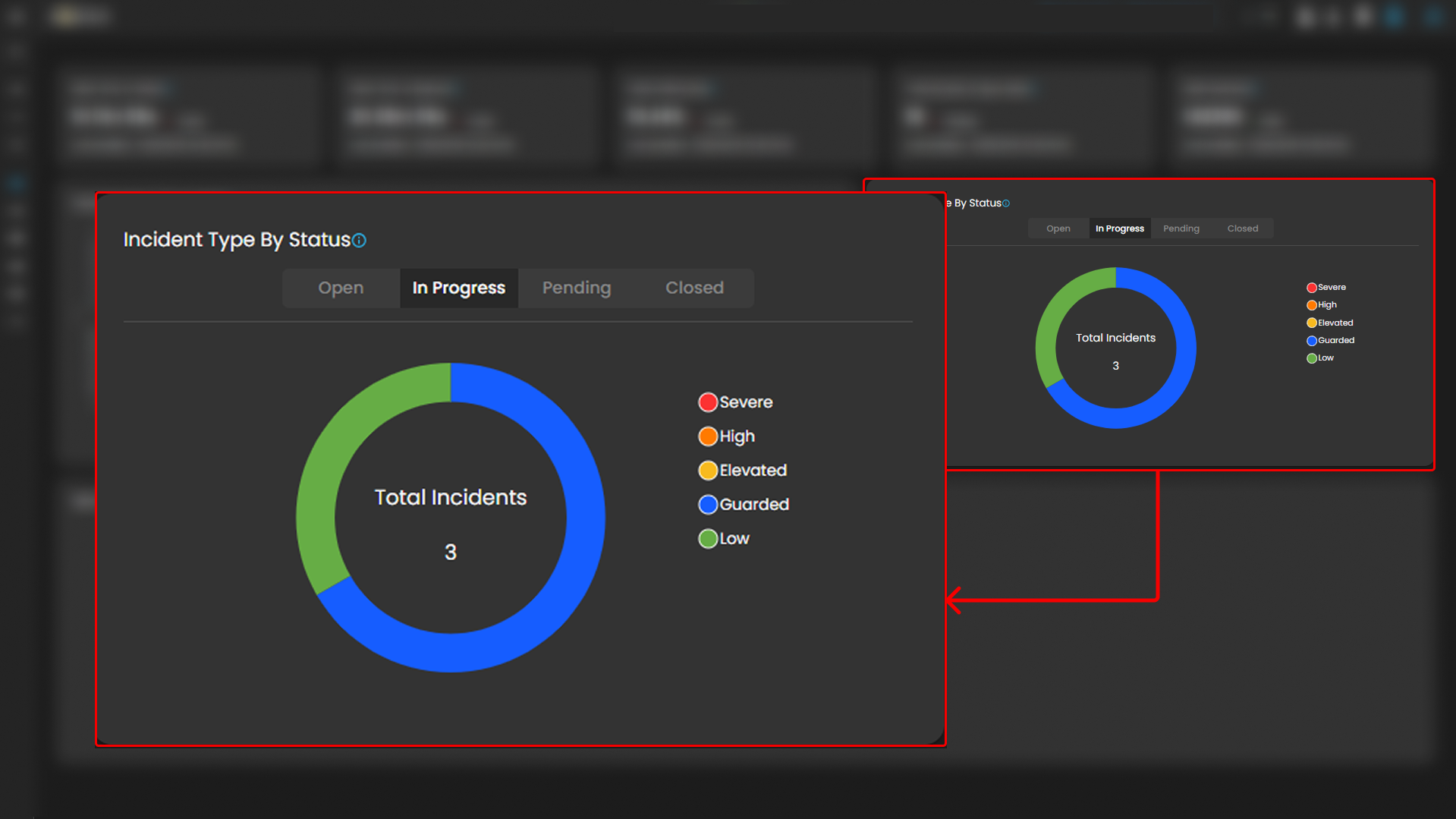Toggle Elevated yellow legend marker in enlarged panel
Image resolution: width=1456 pixels, height=819 pixels.
pyautogui.click(x=708, y=471)
